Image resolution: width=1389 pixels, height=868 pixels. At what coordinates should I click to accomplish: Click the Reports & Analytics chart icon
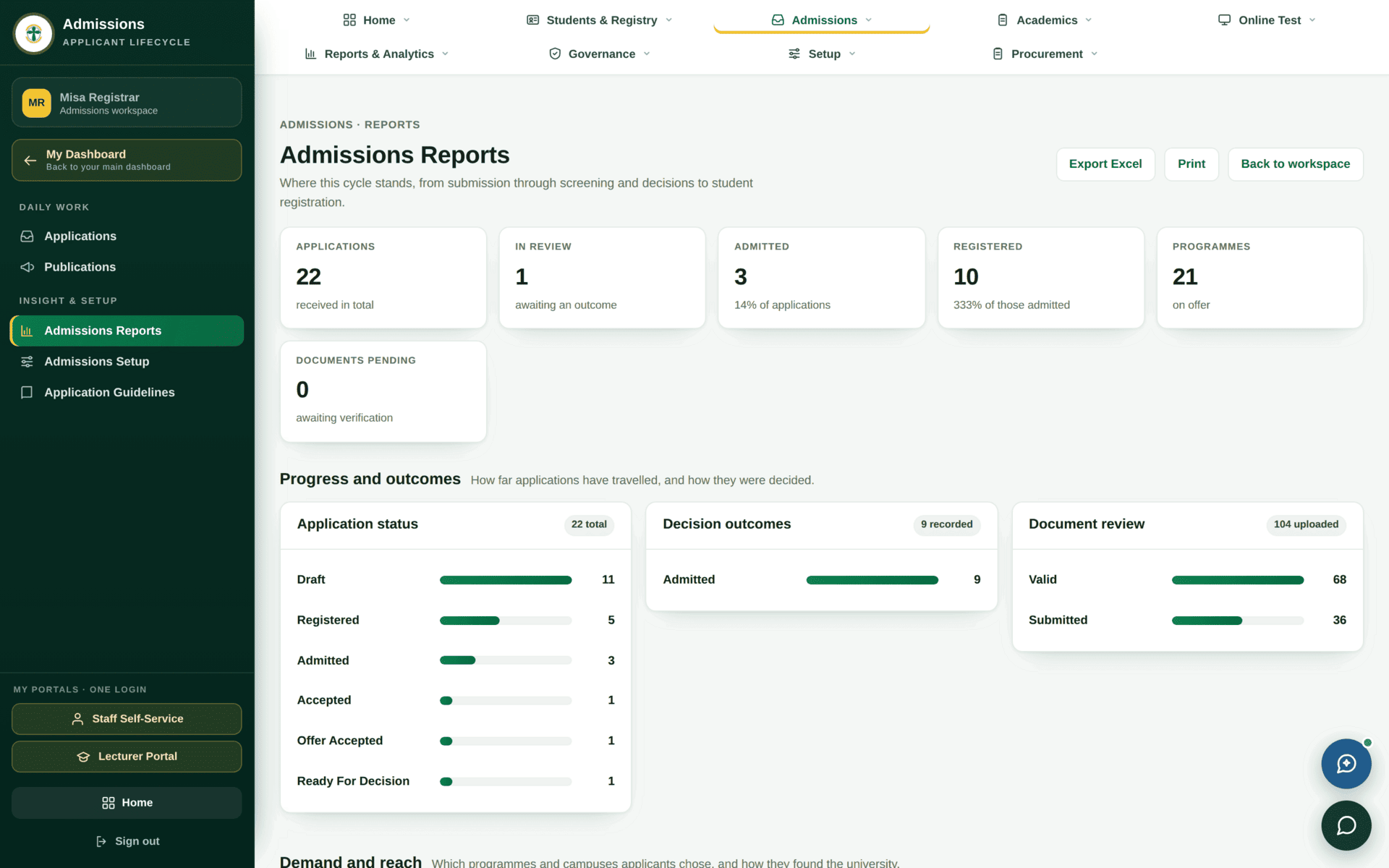point(311,54)
